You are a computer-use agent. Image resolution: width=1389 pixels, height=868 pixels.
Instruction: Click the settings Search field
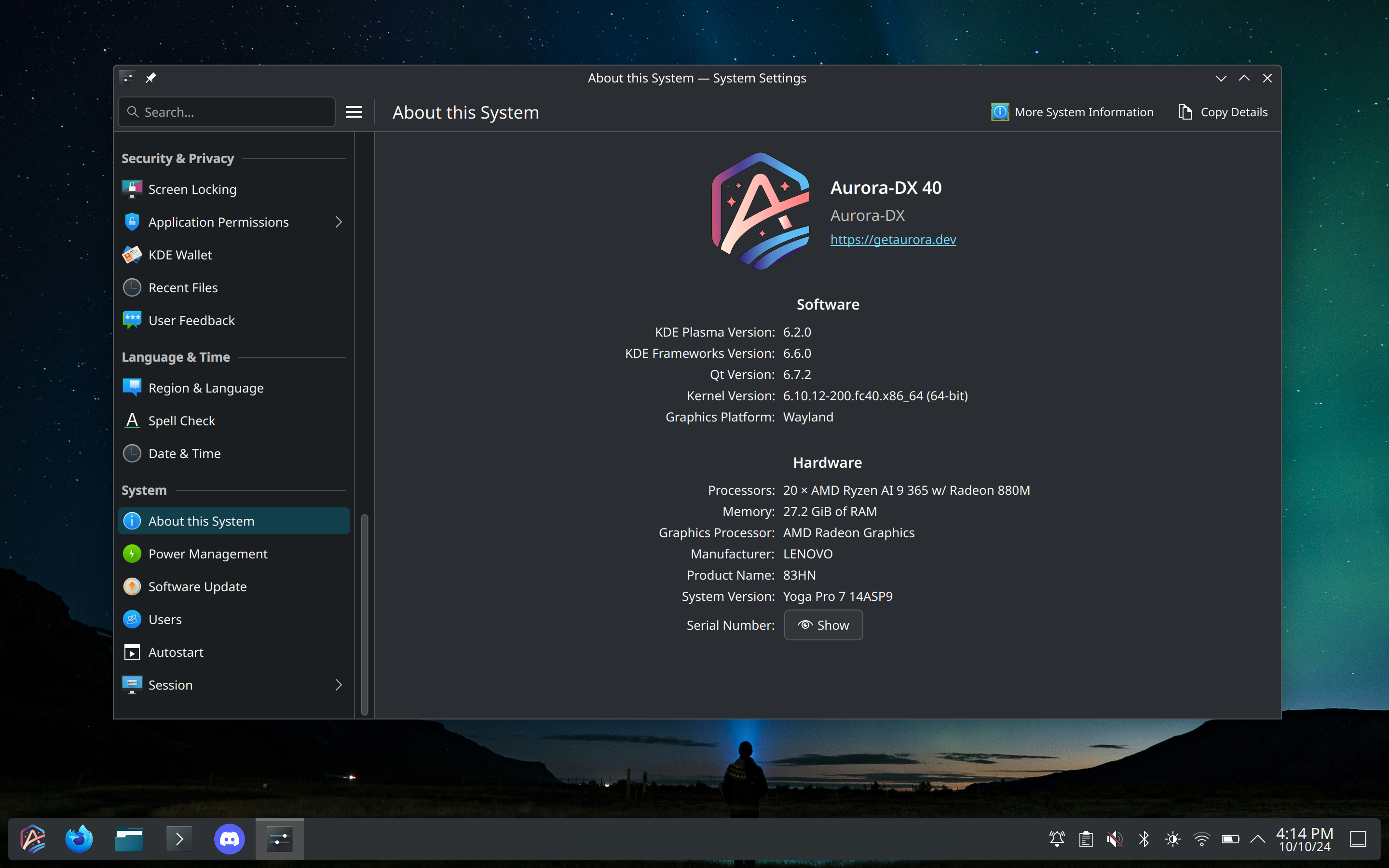[227, 112]
